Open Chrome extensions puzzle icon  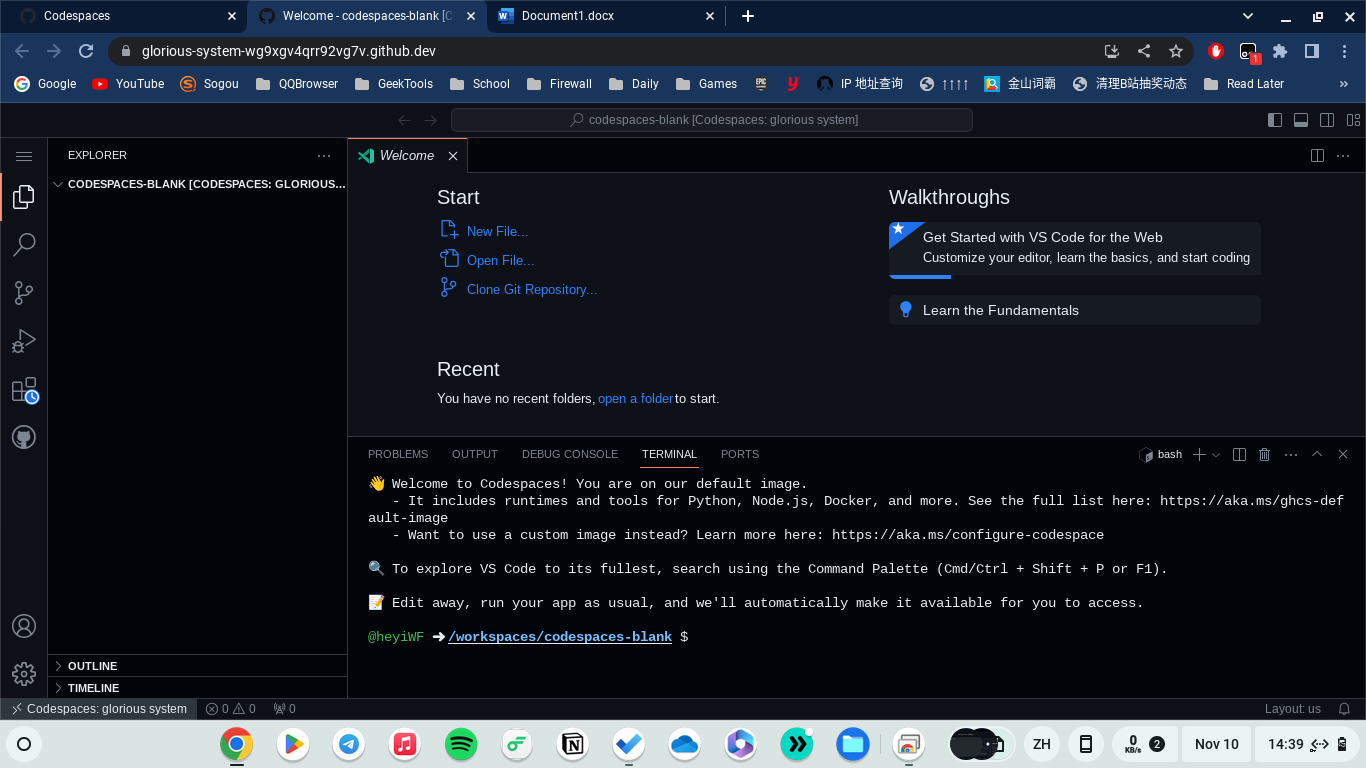pos(1280,51)
